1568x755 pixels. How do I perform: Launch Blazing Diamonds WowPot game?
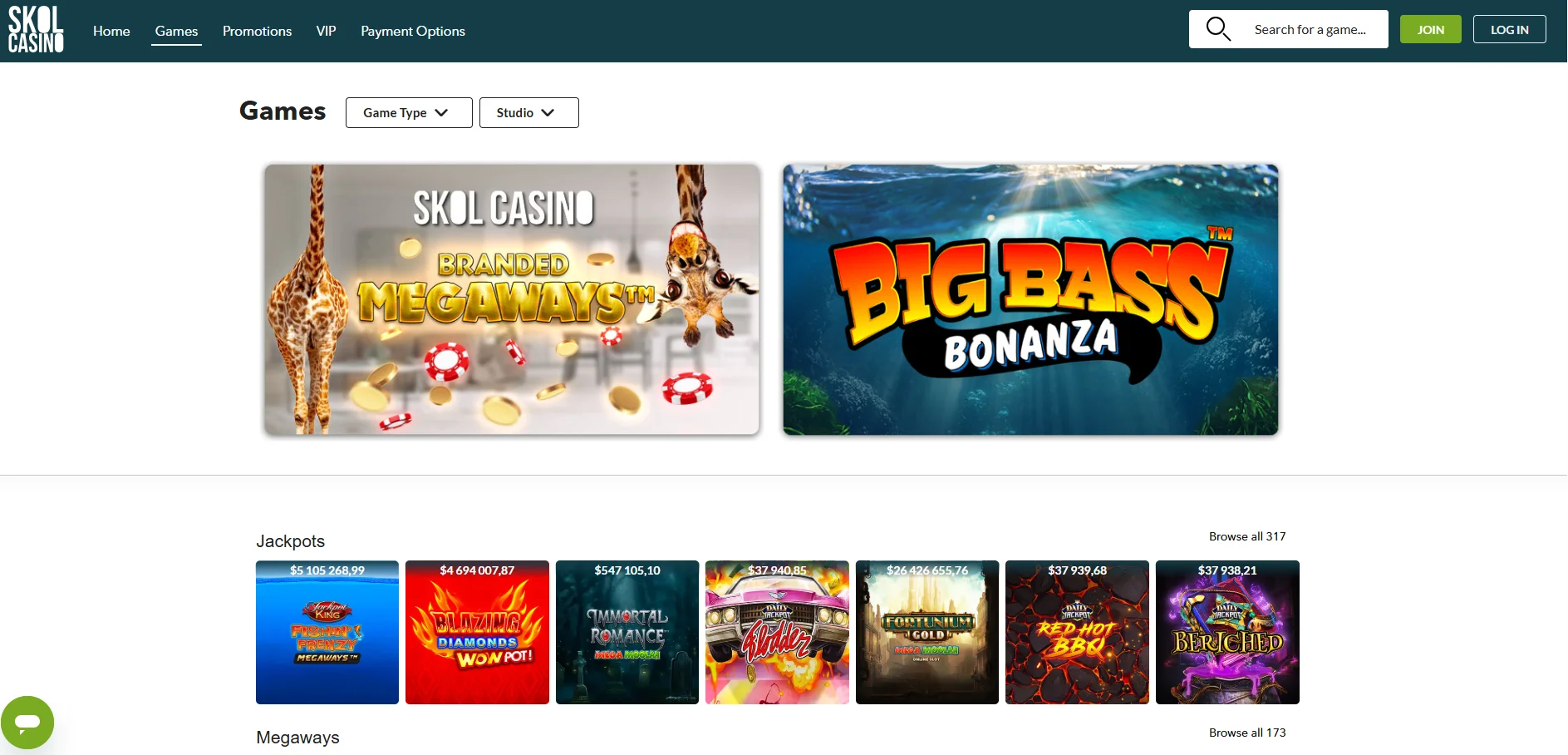tap(477, 632)
